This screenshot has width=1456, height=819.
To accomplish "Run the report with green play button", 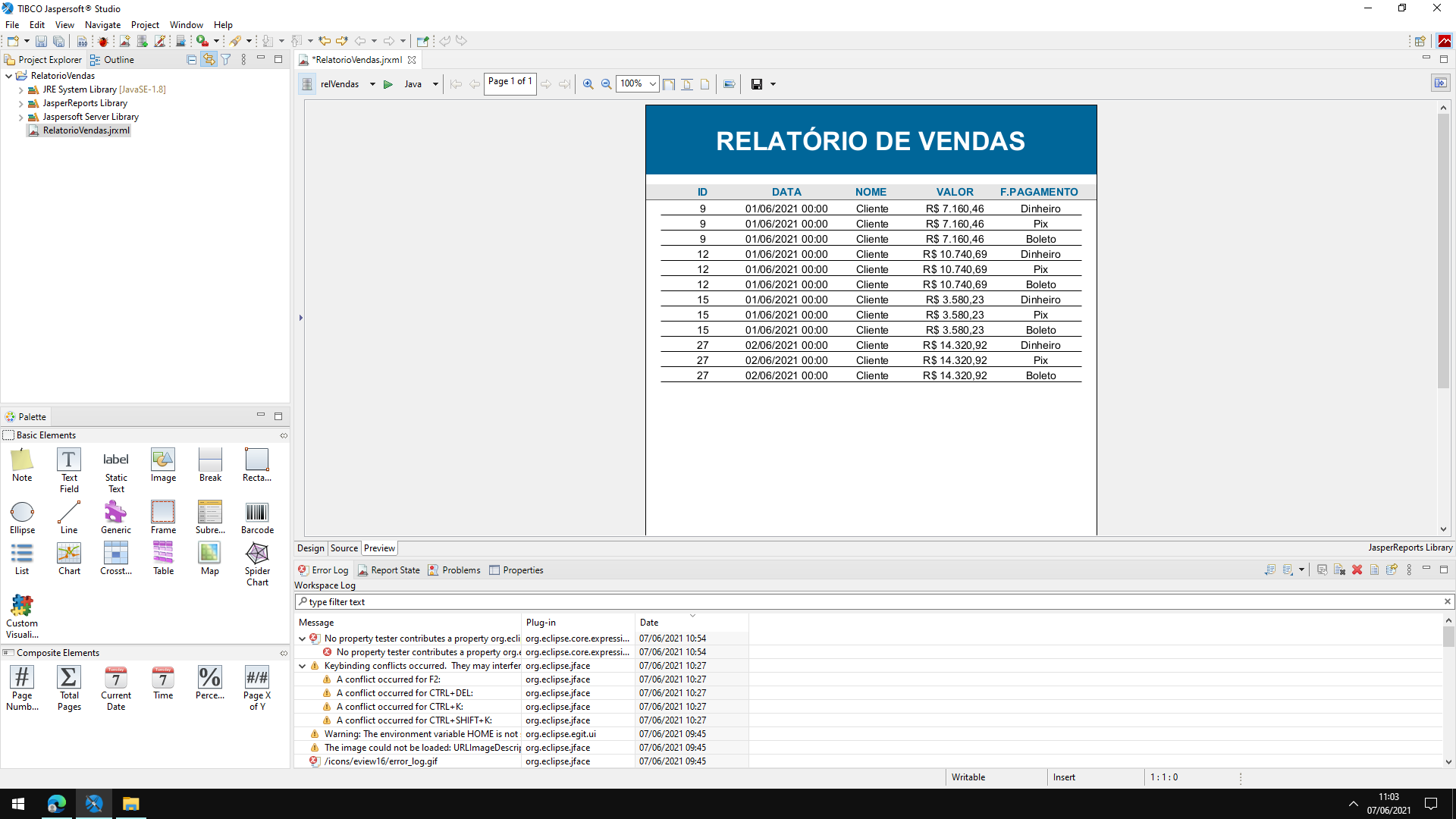I will (x=388, y=84).
